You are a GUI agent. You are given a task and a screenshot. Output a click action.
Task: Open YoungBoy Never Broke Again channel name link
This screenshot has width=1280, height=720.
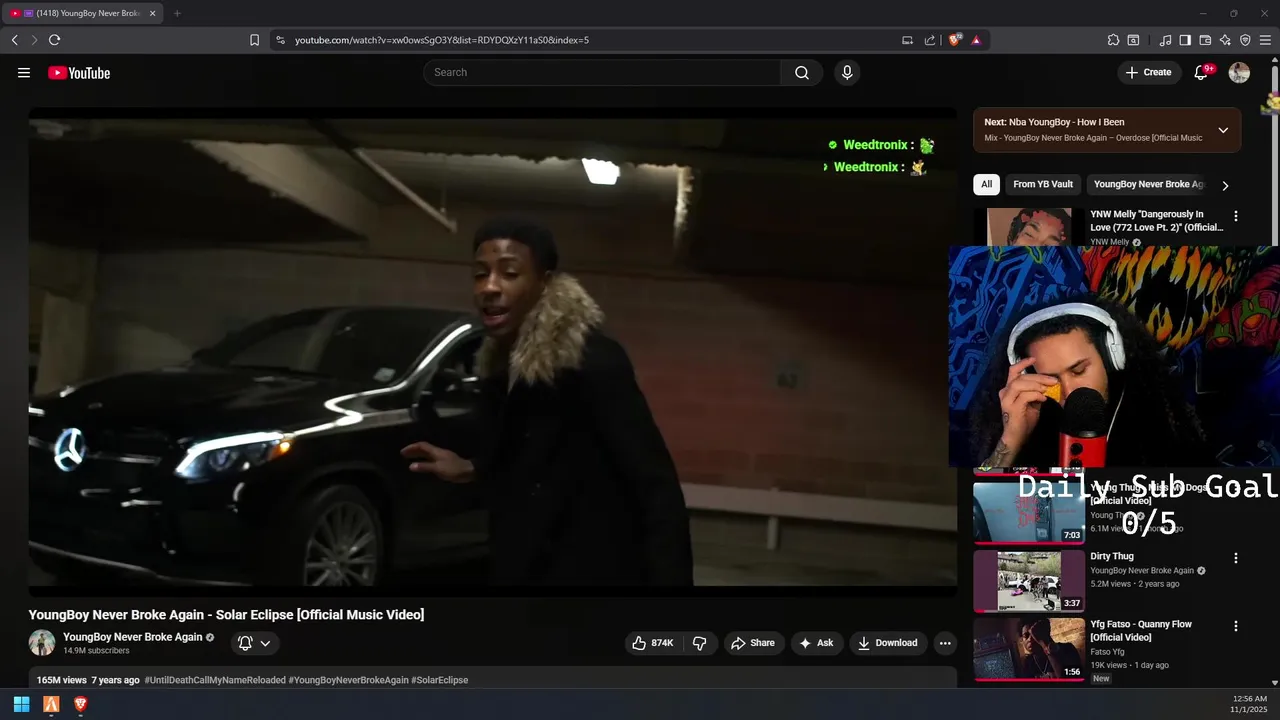pos(132,637)
